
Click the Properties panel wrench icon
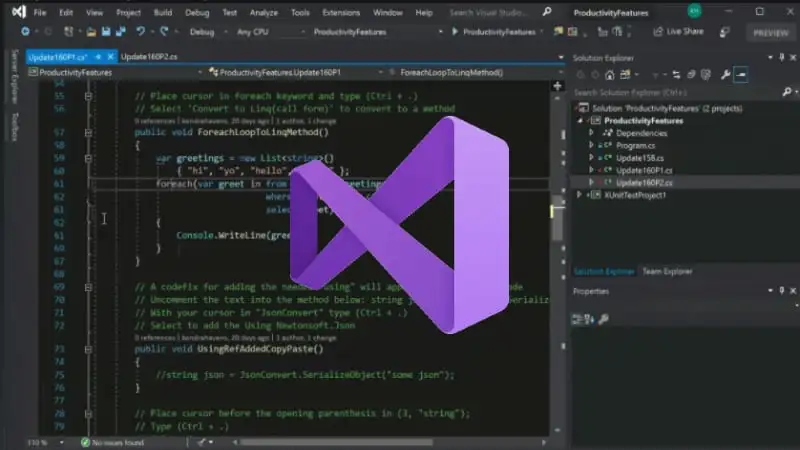603,319
